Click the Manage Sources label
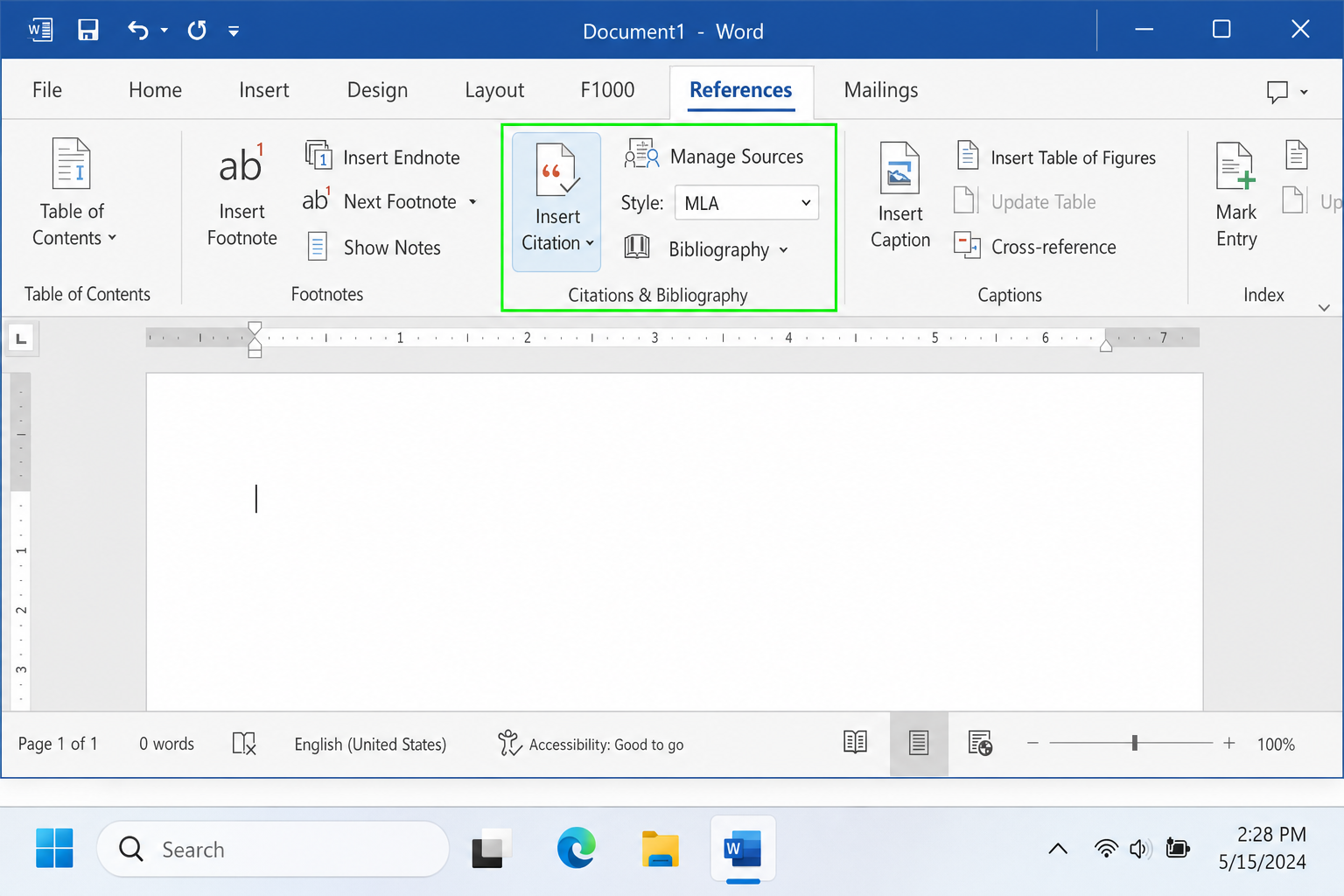 (737, 157)
